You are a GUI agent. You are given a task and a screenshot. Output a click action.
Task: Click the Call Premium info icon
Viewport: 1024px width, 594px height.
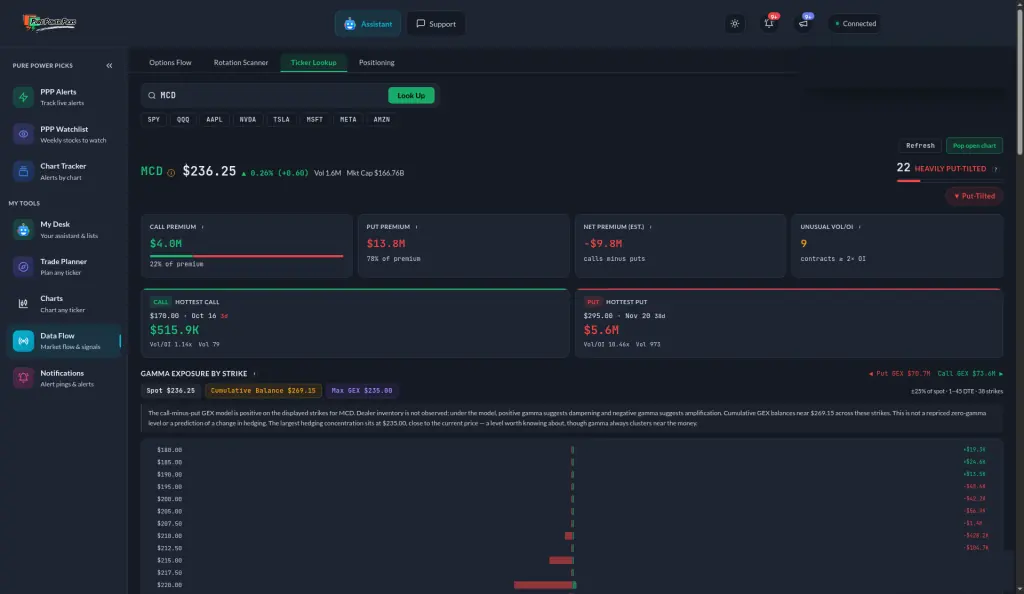pyautogui.click(x=202, y=227)
